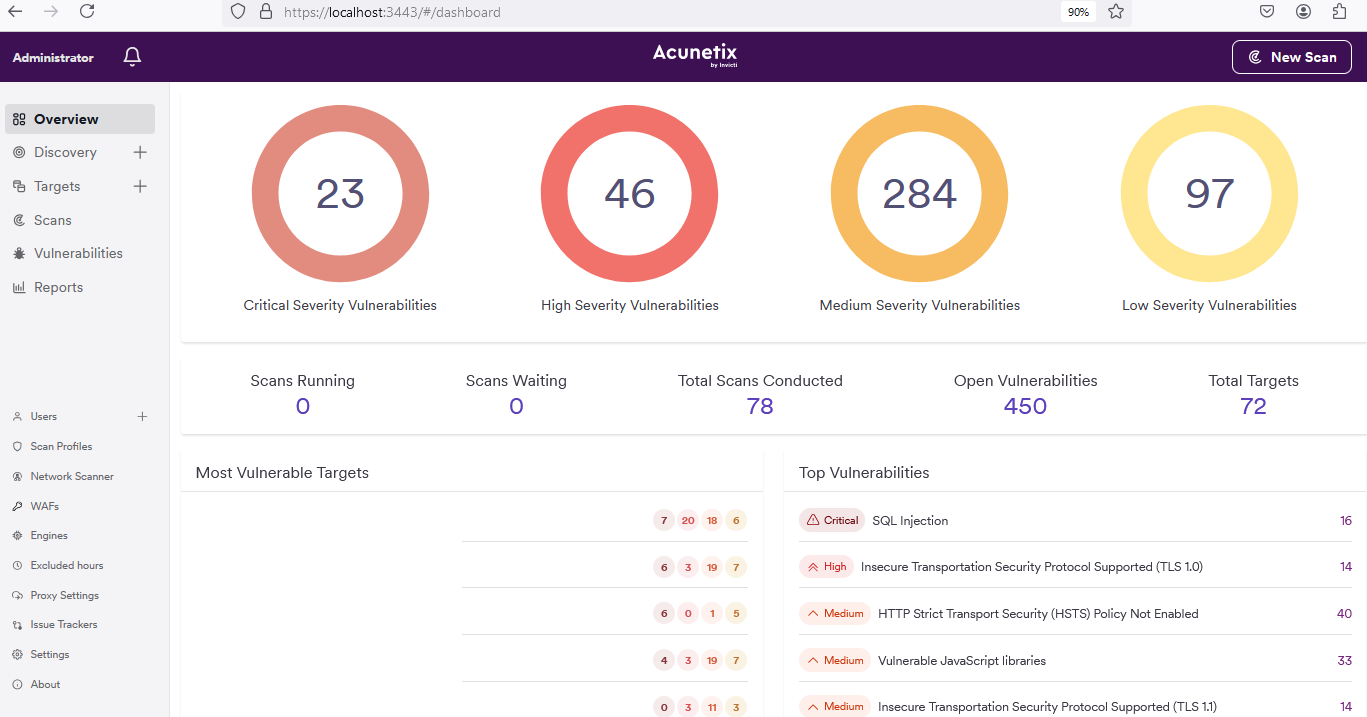Bookmark this page with star icon
The image size is (1367, 717).
pyautogui.click(x=1116, y=12)
